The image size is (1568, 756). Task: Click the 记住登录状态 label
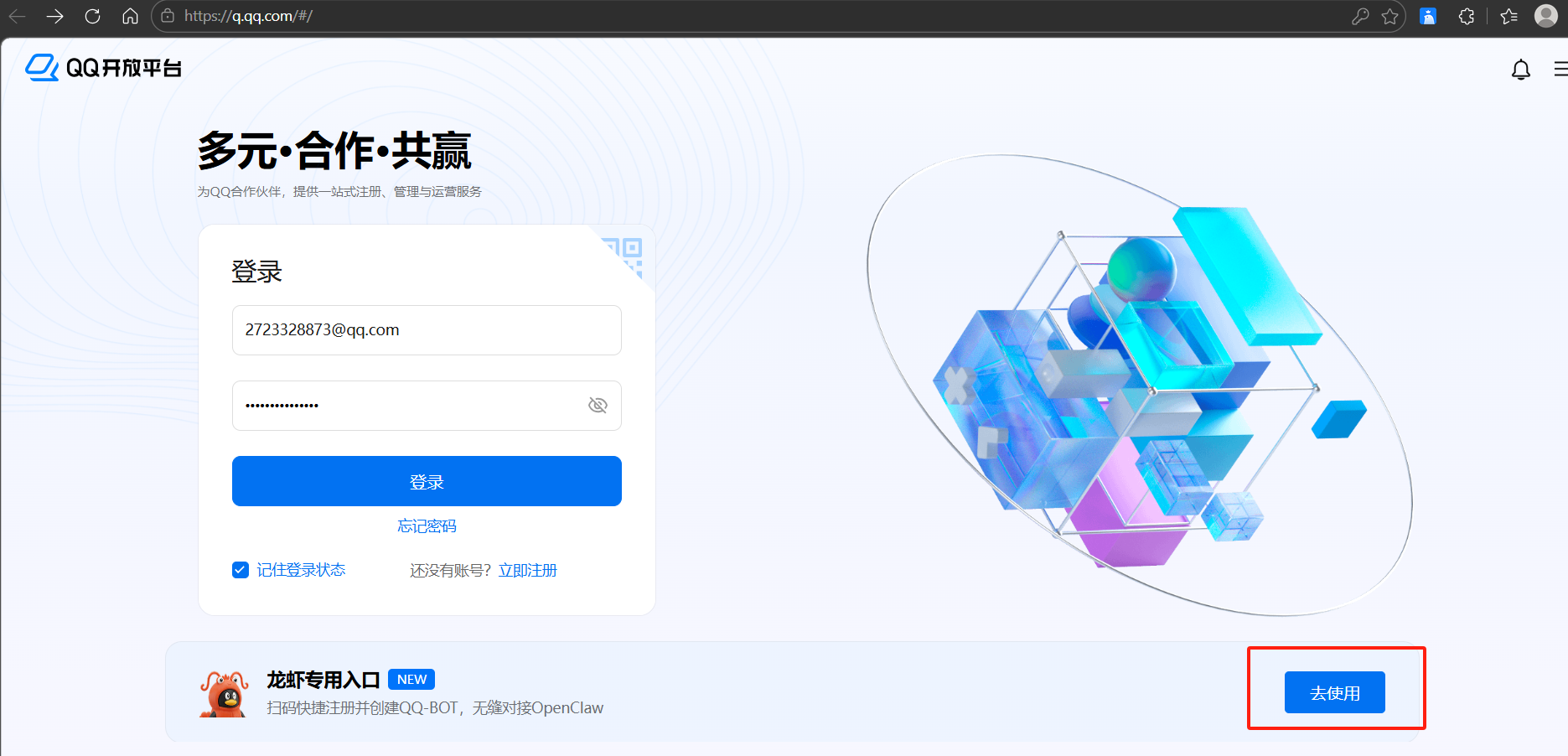click(x=301, y=570)
